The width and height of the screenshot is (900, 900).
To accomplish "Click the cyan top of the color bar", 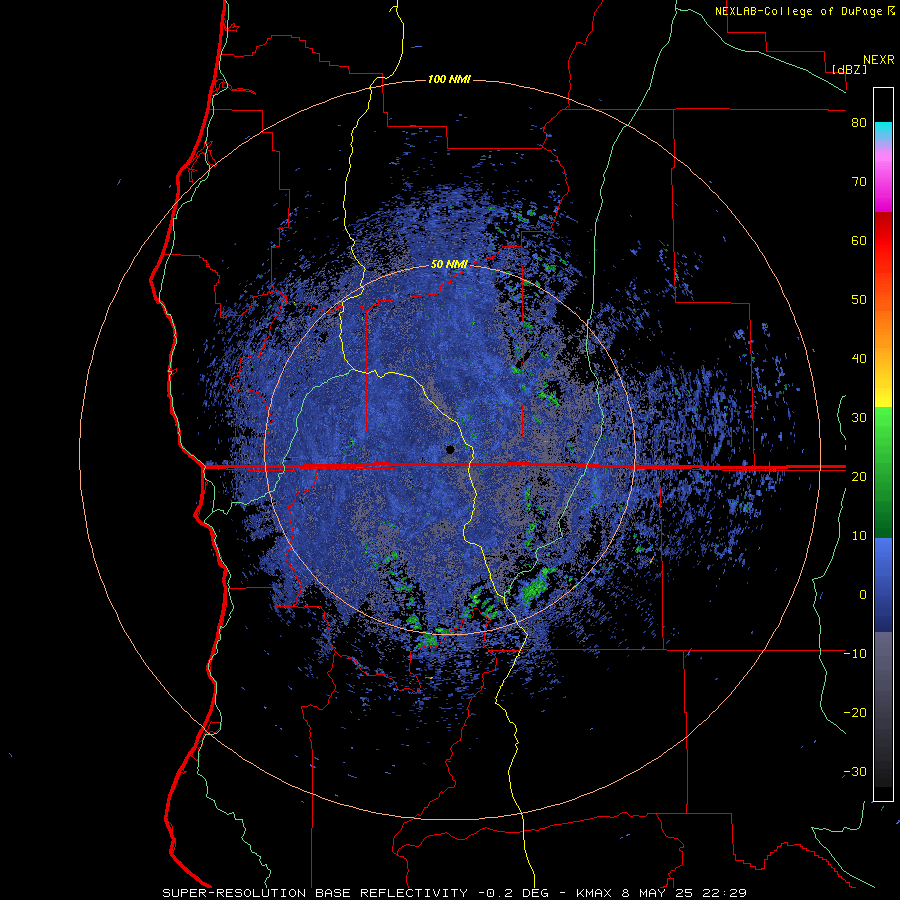I will pyautogui.click(x=883, y=130).
